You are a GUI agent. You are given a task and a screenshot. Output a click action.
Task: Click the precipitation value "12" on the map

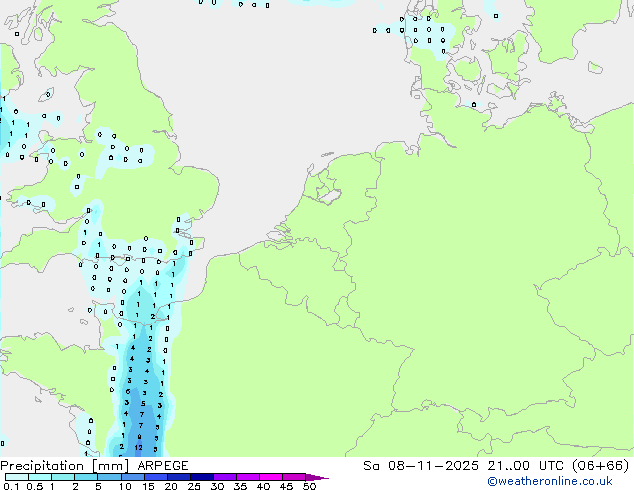click(x=138, y=448)
